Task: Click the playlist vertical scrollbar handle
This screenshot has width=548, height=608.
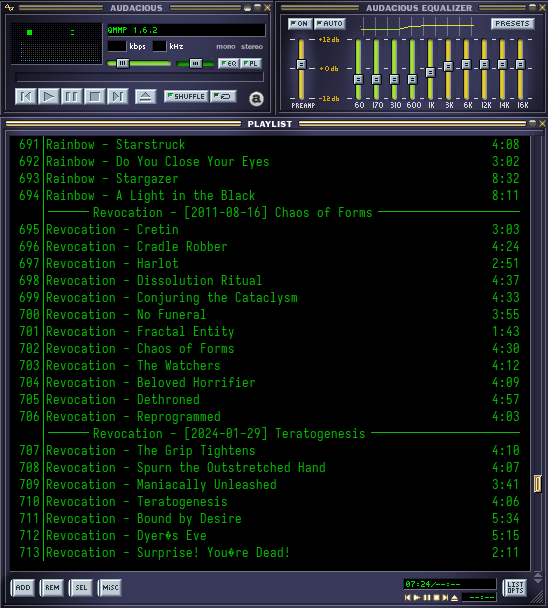Action: coord(538,484)
